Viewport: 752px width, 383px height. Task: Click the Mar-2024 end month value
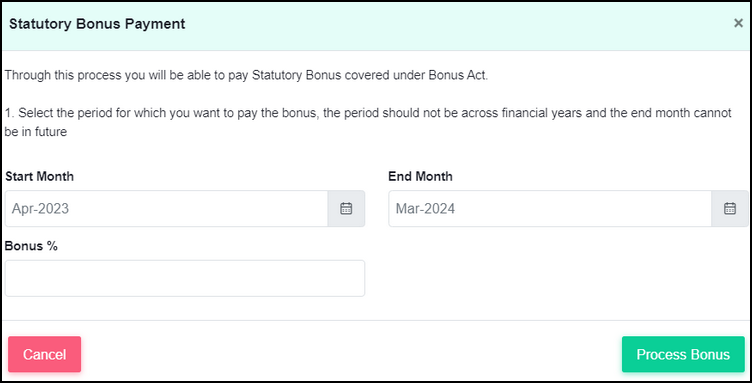[x=425, y=209]
